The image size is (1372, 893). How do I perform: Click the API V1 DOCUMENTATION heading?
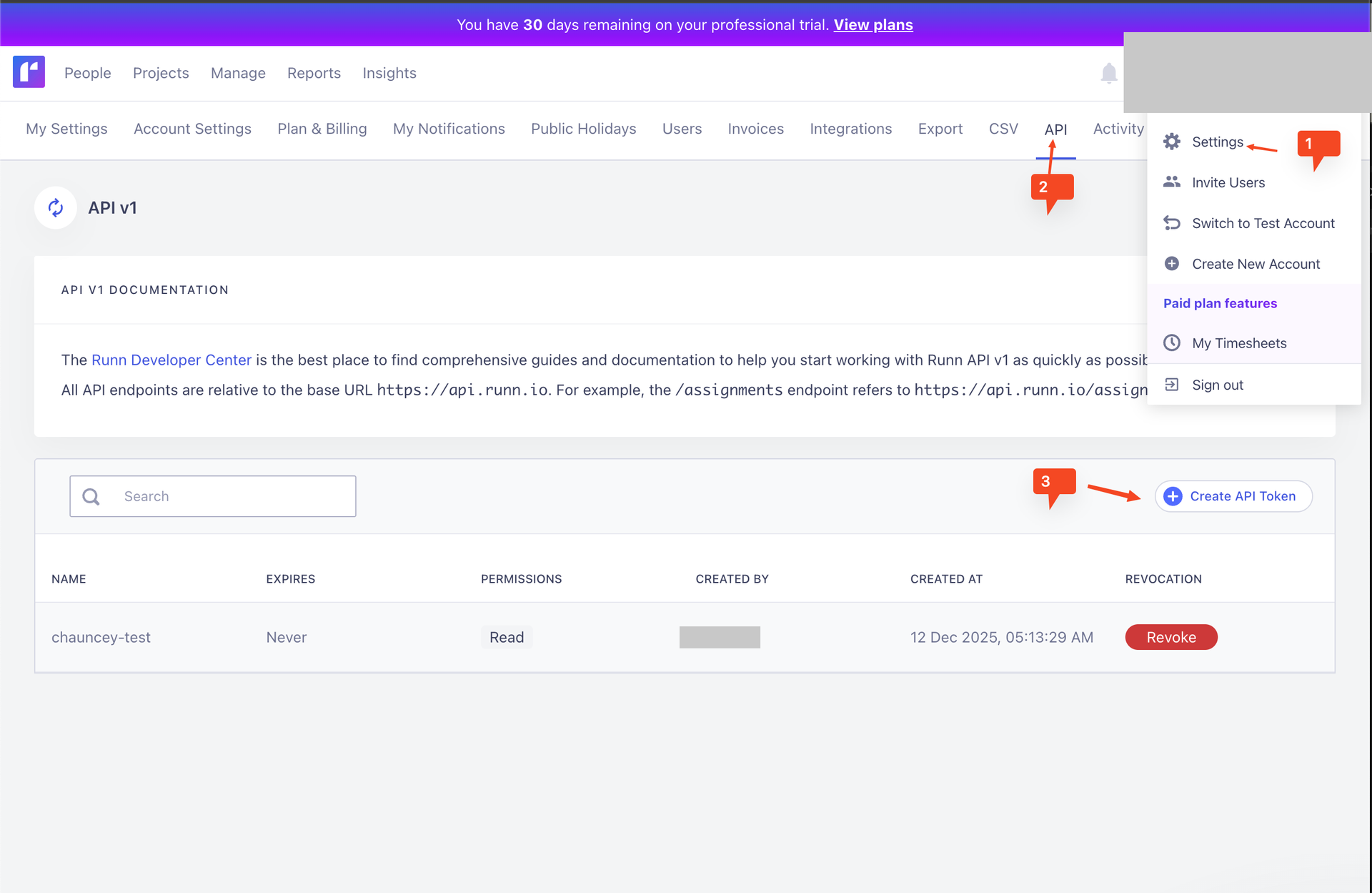click(145, 290)
